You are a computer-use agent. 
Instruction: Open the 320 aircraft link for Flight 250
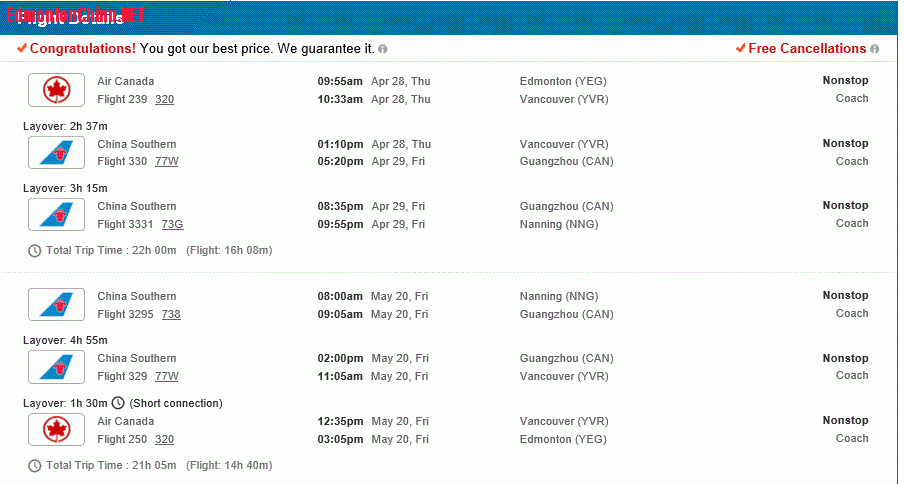click(164, 439)
